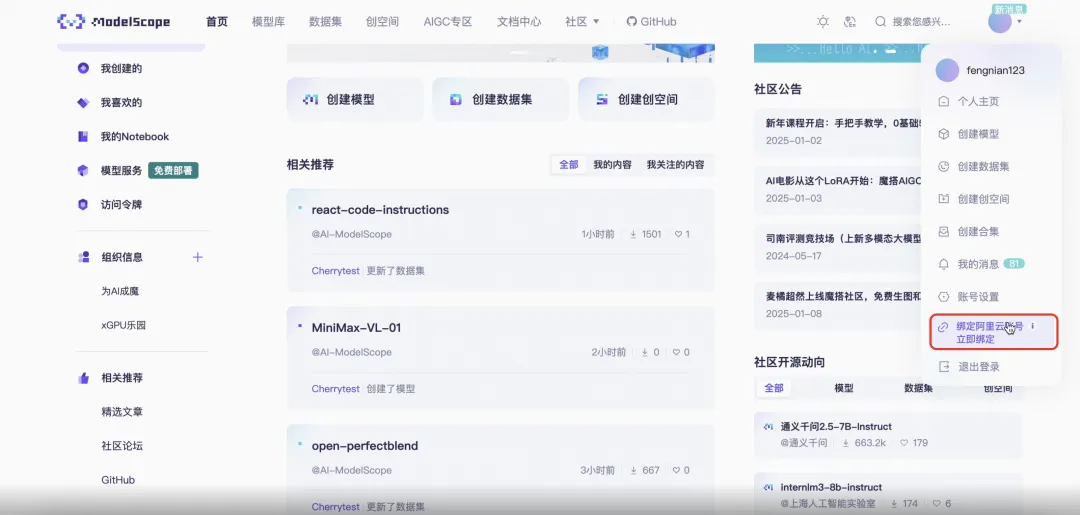Open the GitHub link in the top bar
Image resolution: width=1080 pixels, height=515 pixels.
click(x=652, y=21)
